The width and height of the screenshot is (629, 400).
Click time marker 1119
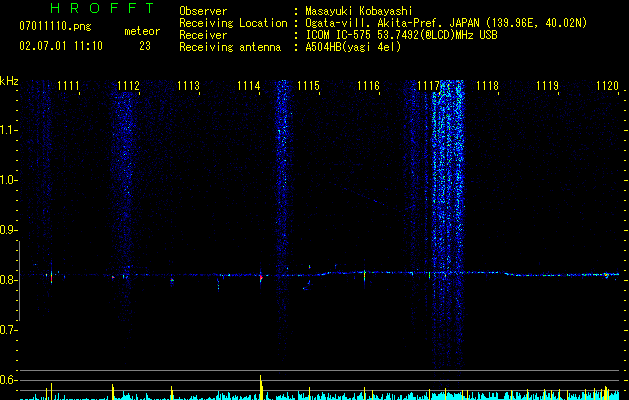point(548,86)
